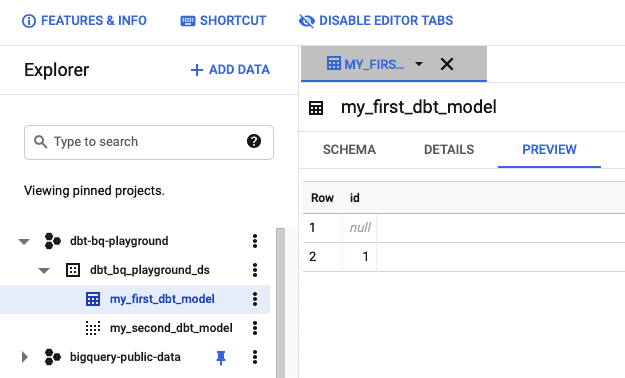
Task: Click table icon next to my_first_dbt_model heading
Action: click(x=316, y=108)
